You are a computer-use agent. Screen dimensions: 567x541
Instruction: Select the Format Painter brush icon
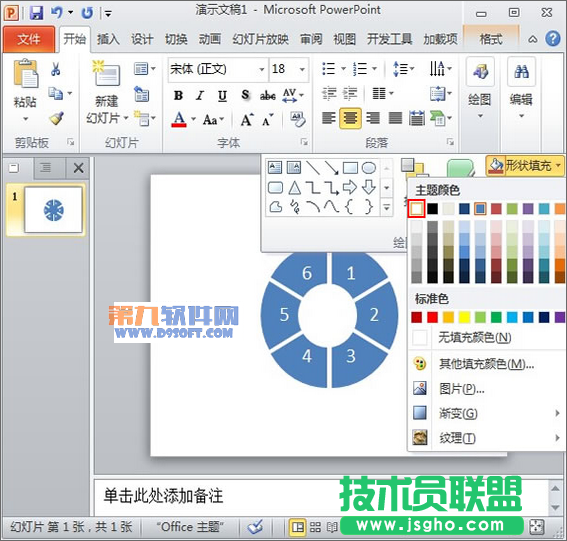pyautogui.click(x=56, y=118)
